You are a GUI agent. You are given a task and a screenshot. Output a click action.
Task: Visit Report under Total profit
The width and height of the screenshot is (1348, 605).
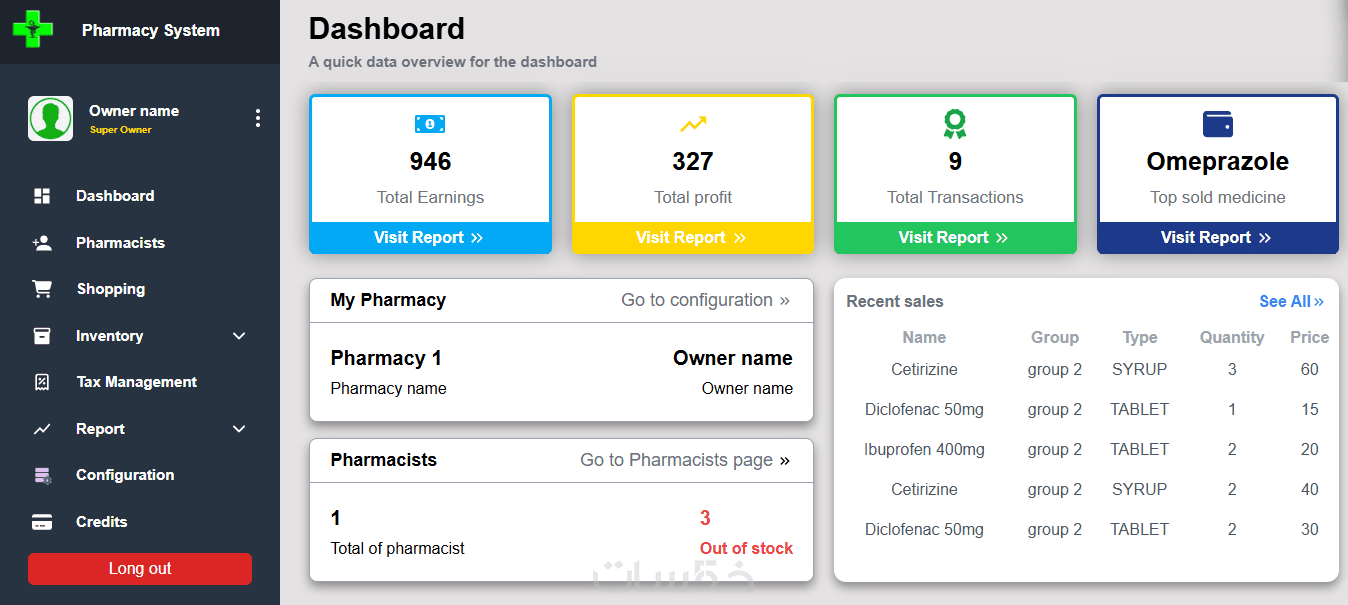tap(691, 238)
